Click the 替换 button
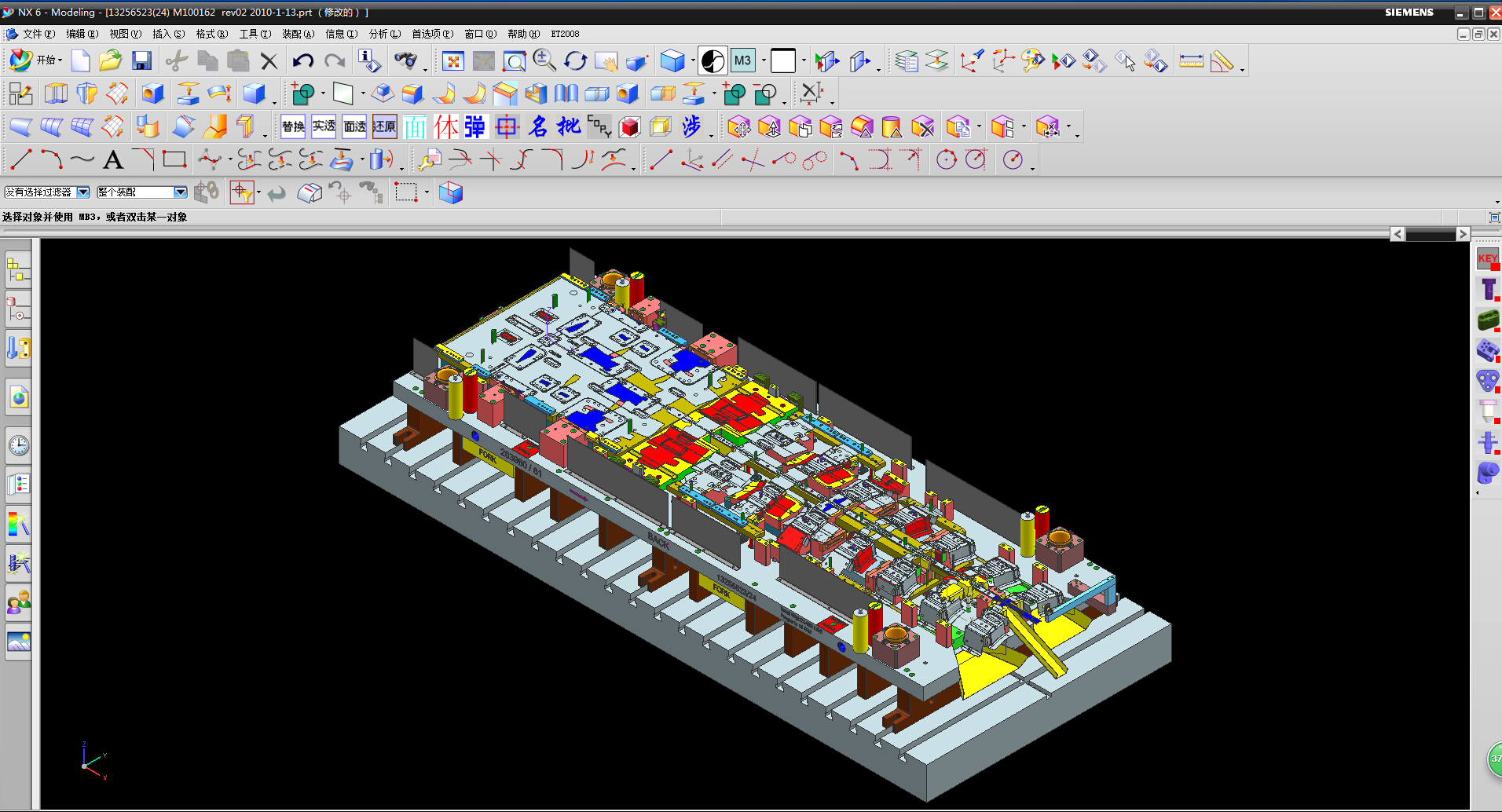Image resolution: width=1502 pixels, height=812 pixels. 293,126
